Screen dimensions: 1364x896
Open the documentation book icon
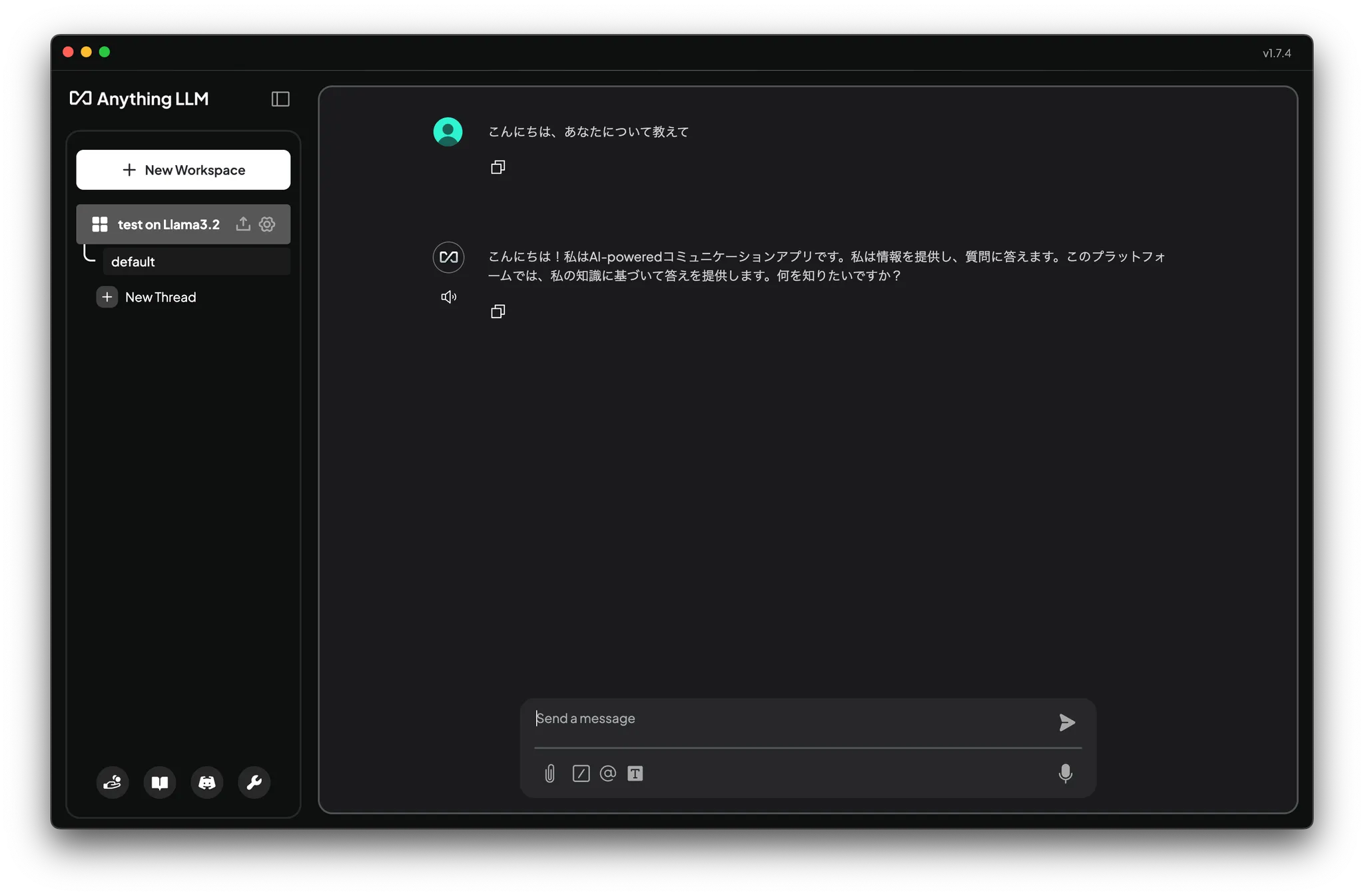click(x=160, y=783)
